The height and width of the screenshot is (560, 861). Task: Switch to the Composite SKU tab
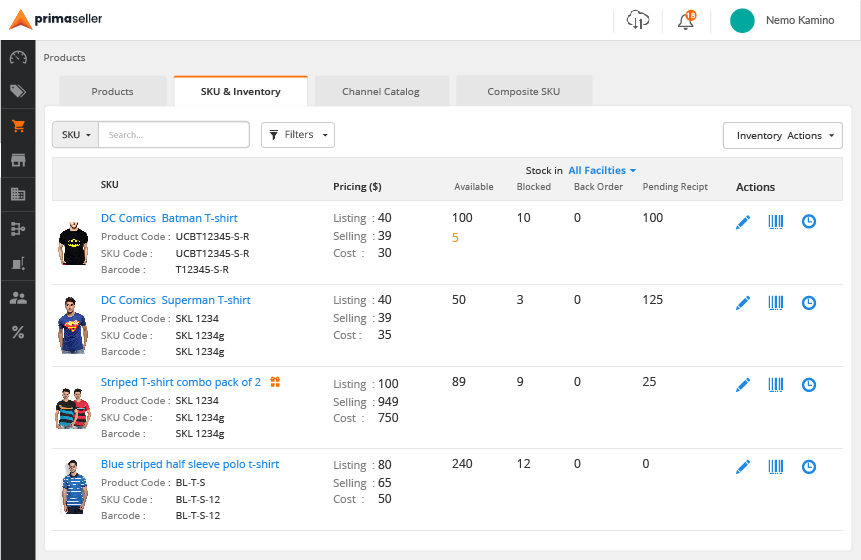[x=524, y=91]
